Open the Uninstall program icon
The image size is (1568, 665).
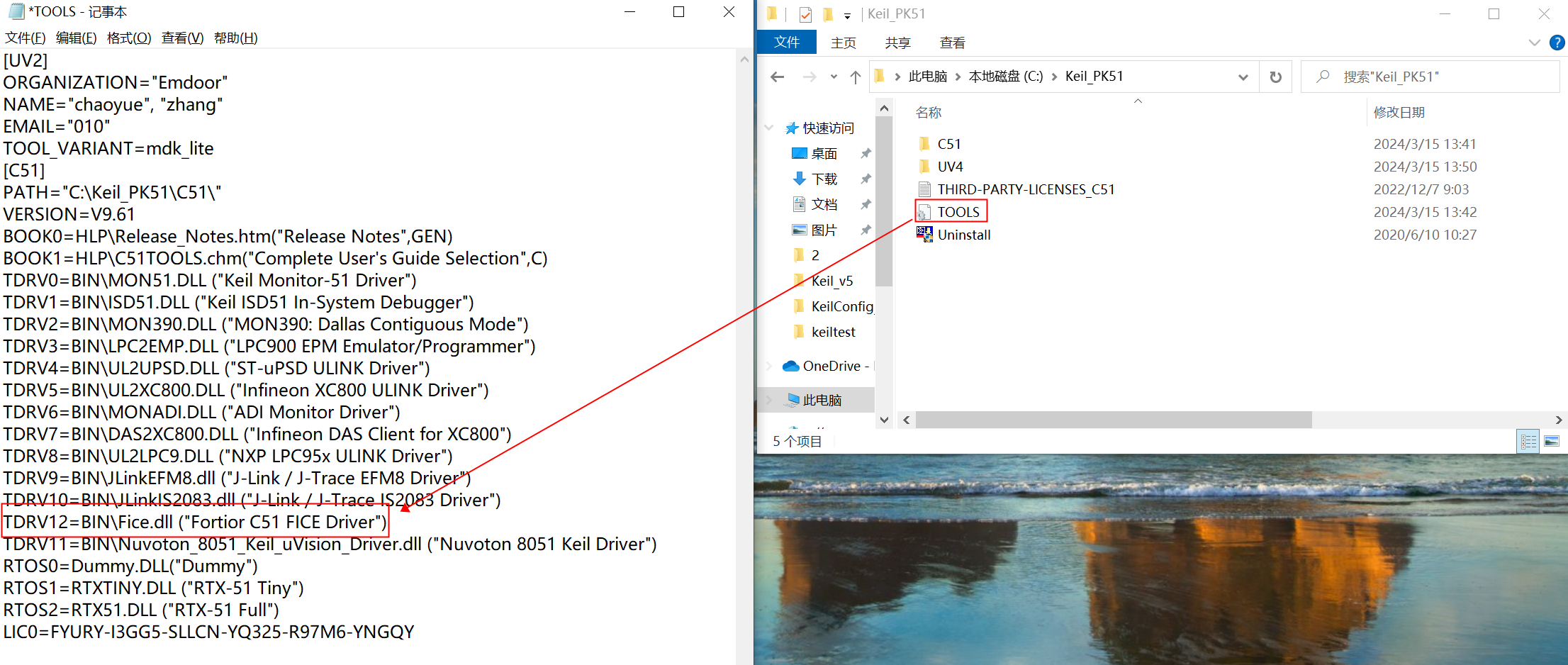924,235
